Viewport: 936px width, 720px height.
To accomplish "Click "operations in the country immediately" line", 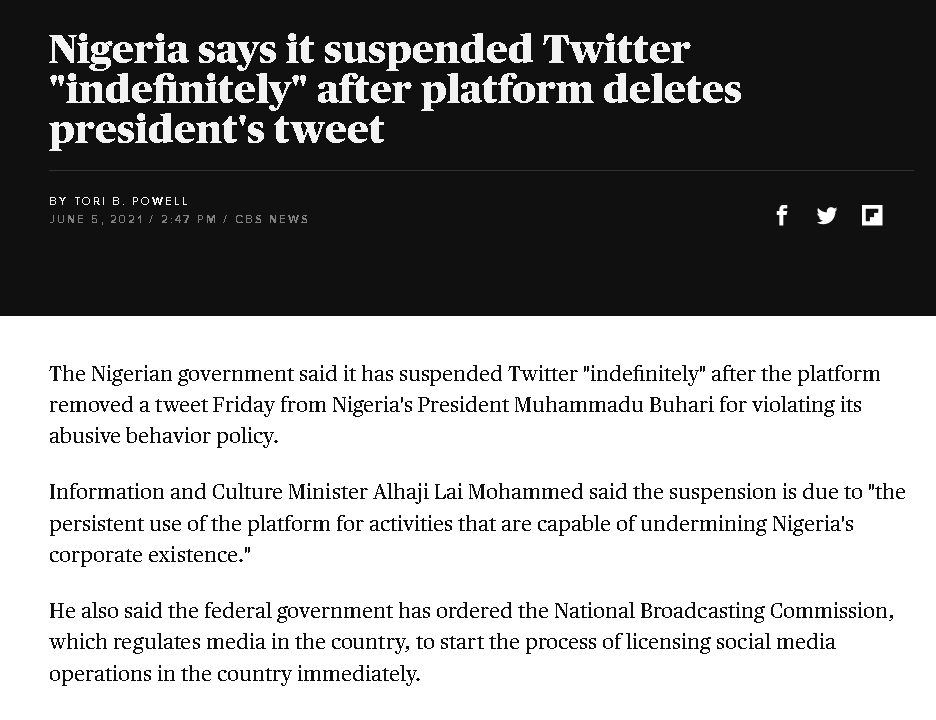I will [x=235, y=674].
